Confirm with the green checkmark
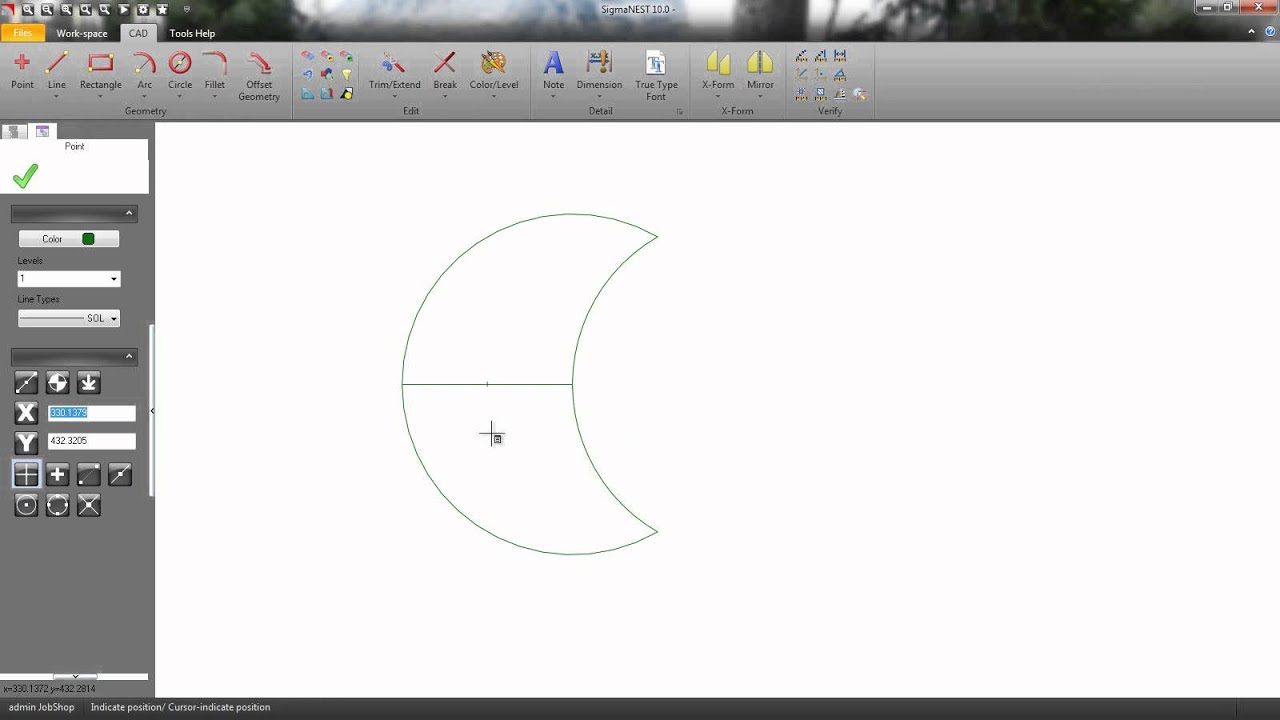 point(25,176)
